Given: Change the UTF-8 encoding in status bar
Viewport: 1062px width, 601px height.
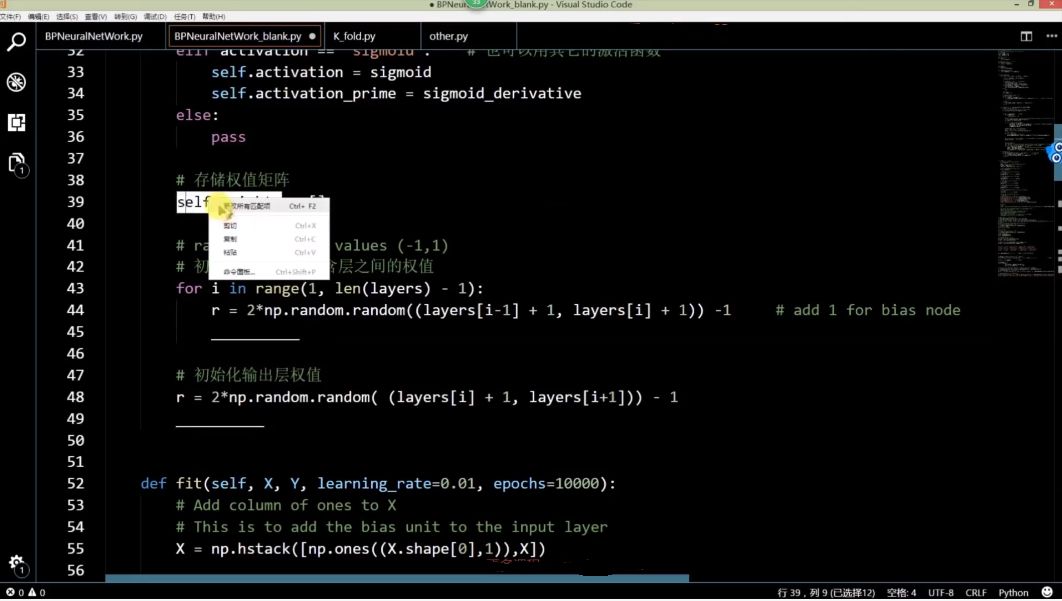Looking at the screenshot, I should click(941, 592).
